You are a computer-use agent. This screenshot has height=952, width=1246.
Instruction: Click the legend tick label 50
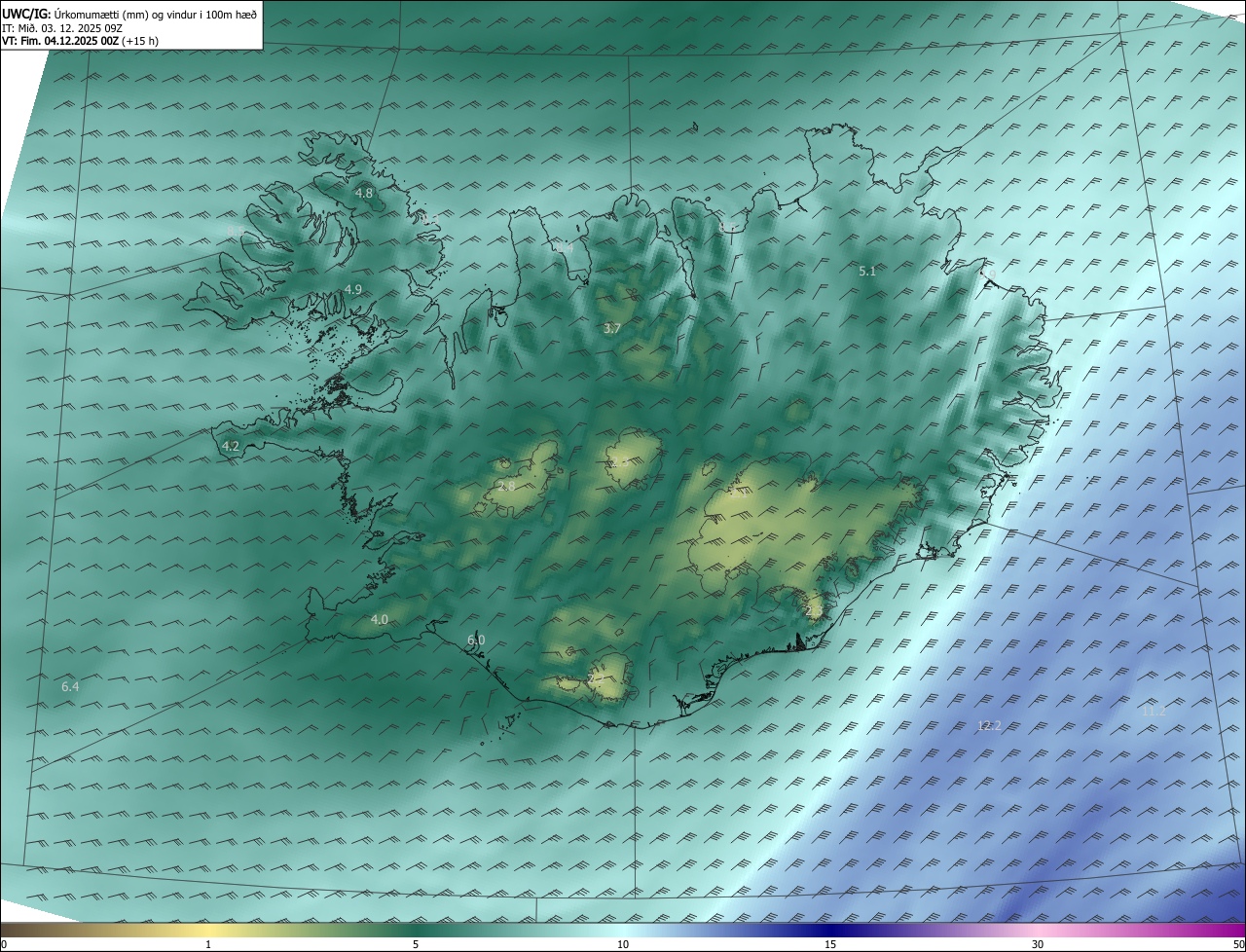(x=1238, y=944)
